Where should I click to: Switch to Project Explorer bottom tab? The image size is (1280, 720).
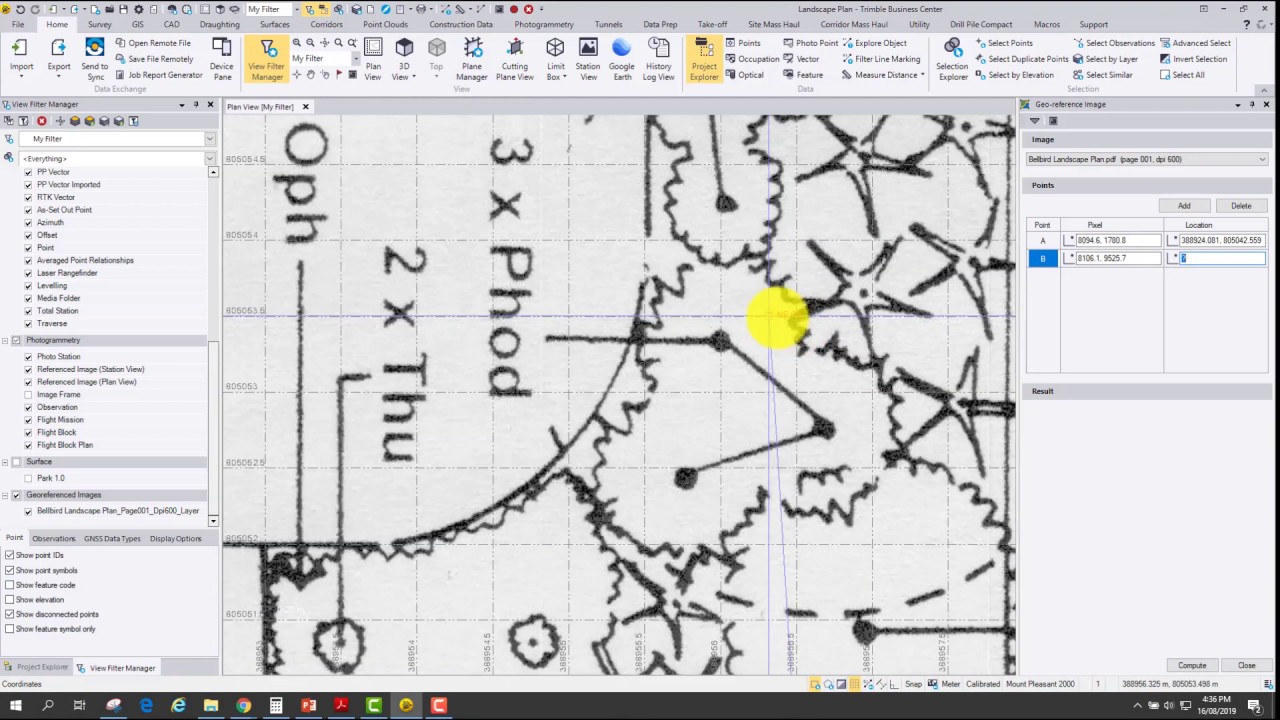[x=36, y=667]
